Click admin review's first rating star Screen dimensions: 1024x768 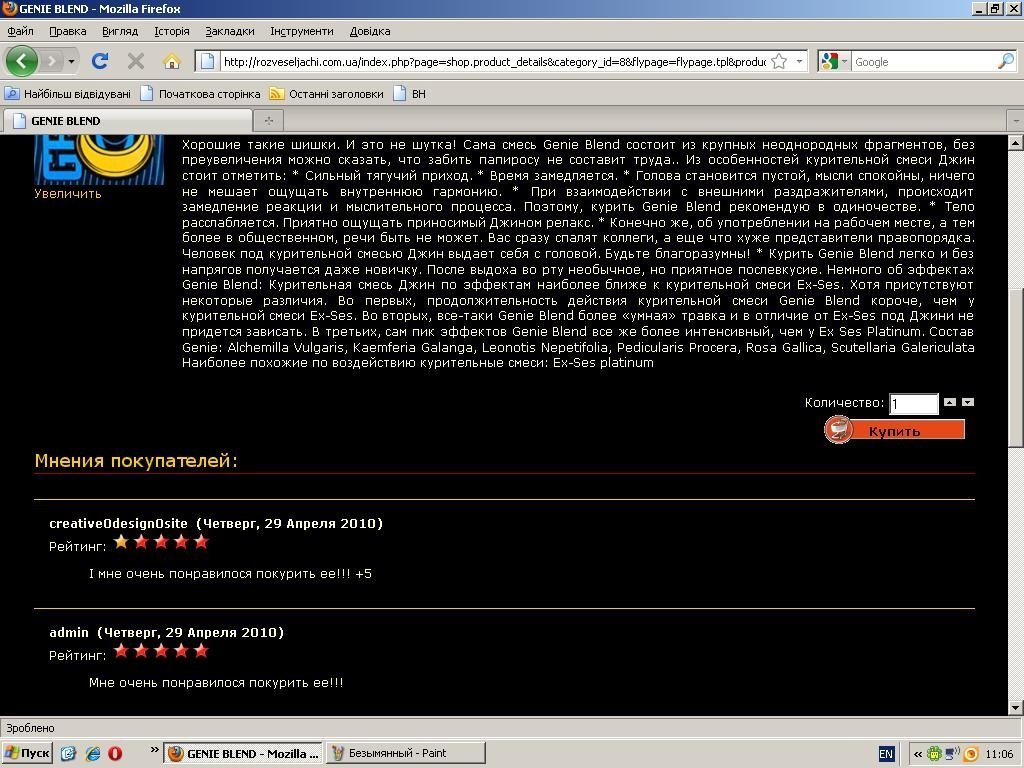[121, 650]
